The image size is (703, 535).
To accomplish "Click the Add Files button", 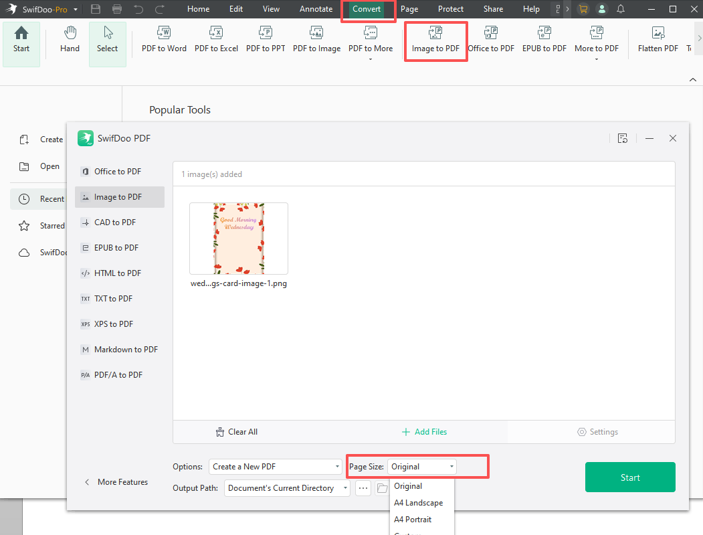I will [x=424, y=432].
